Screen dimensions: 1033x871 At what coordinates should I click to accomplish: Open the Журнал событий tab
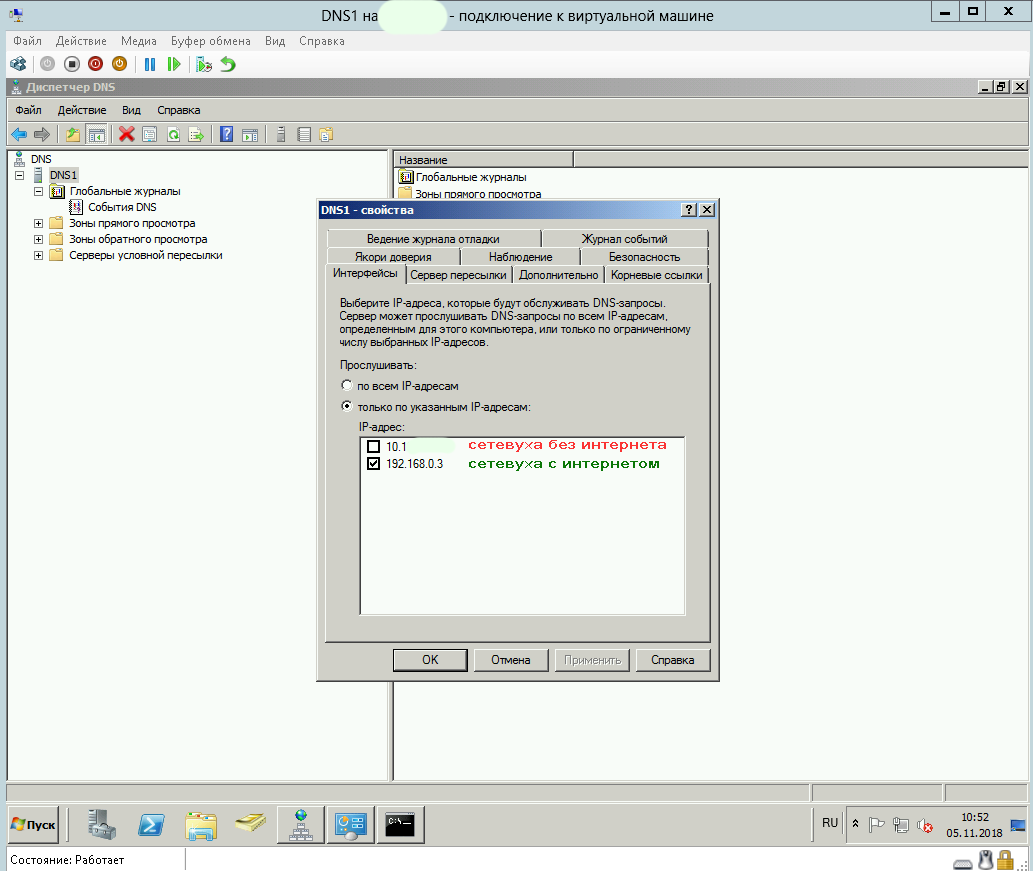coord(625,239)
